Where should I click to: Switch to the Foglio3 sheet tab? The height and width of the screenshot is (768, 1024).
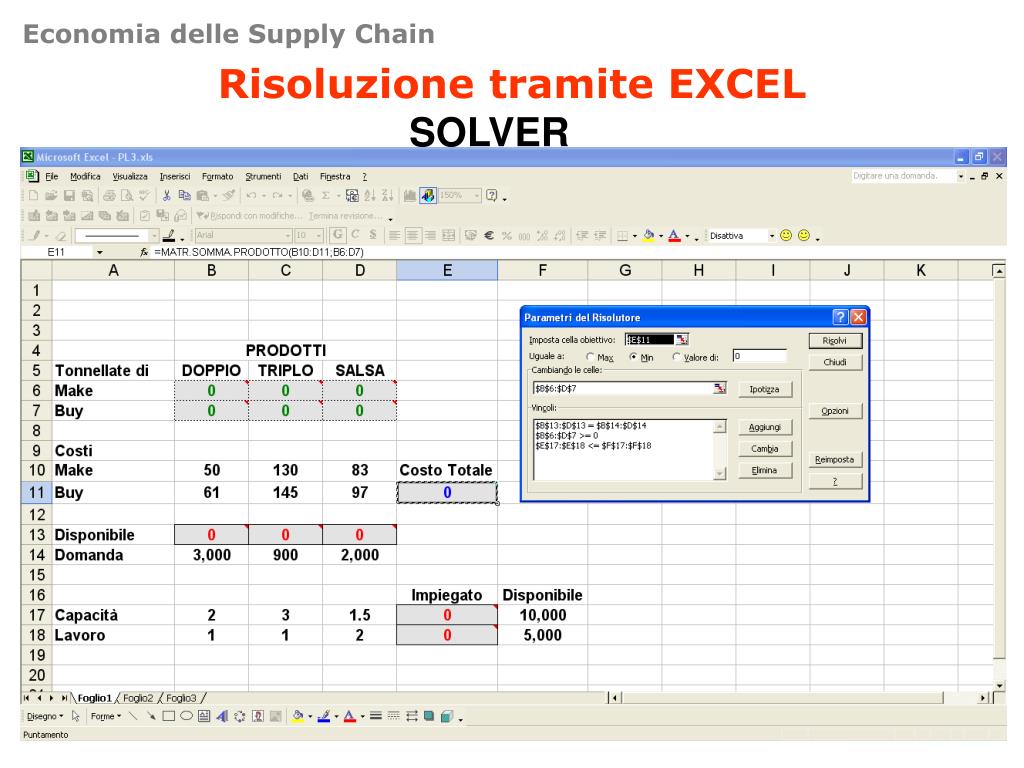[x=181, y=698]
